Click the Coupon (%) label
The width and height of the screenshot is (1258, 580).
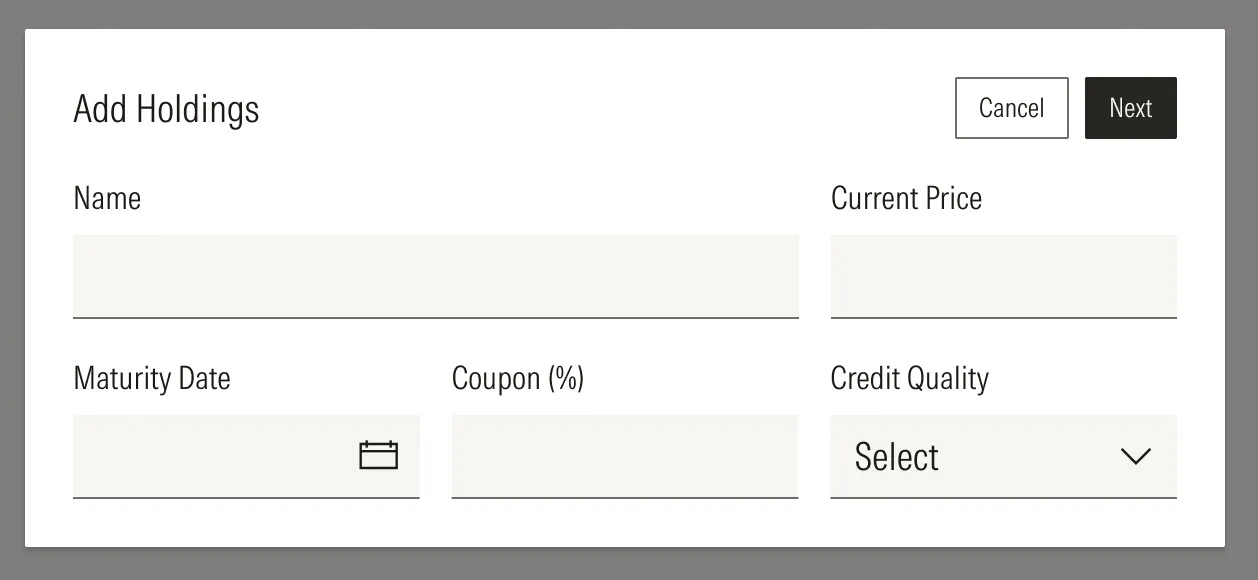[518, 378]
